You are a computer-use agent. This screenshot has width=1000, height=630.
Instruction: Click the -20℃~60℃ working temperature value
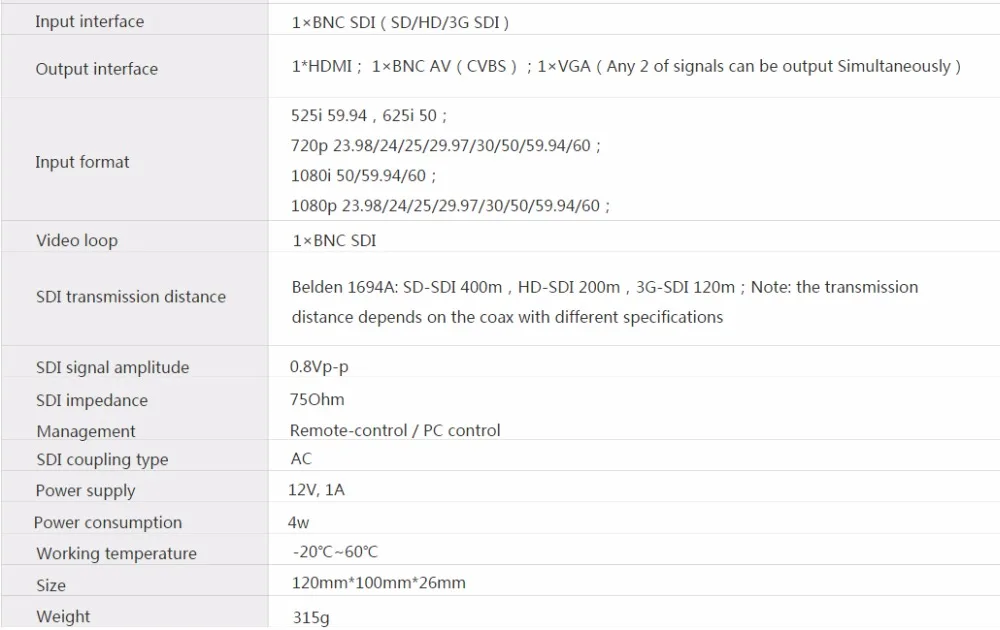click(335, 552)
